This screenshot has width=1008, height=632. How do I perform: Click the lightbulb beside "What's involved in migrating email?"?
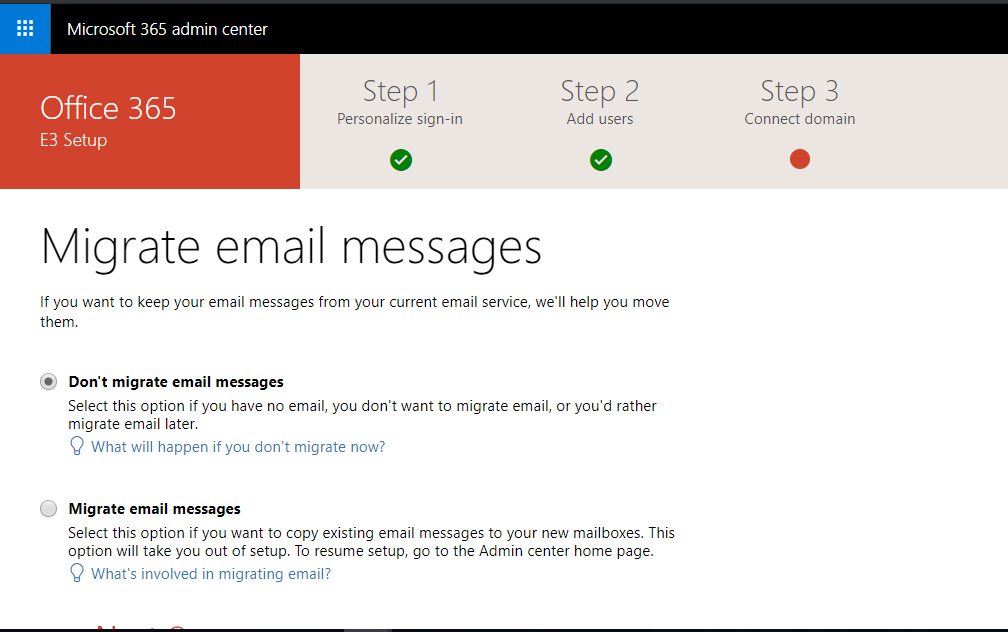click(77, 572)
